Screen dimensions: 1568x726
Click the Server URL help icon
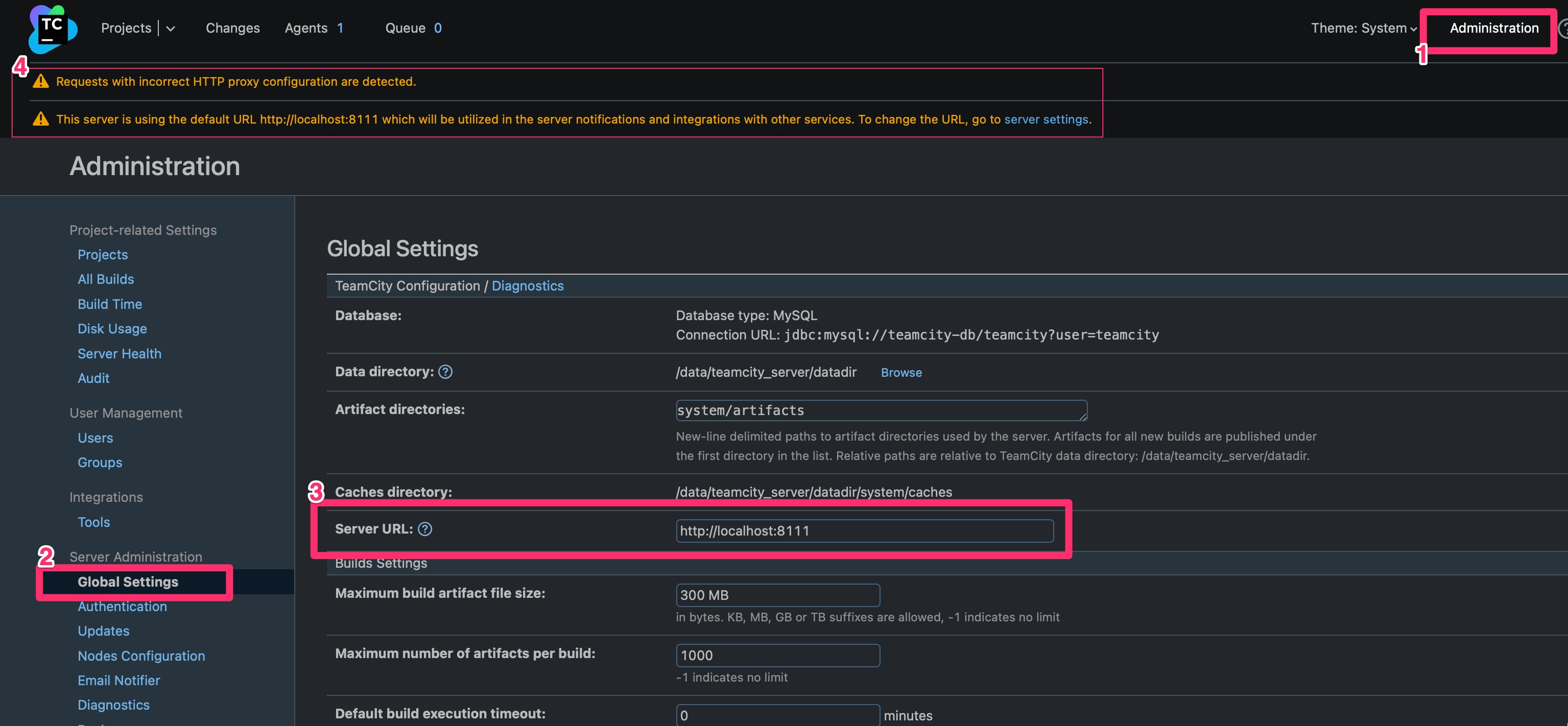tap(425, 529)
